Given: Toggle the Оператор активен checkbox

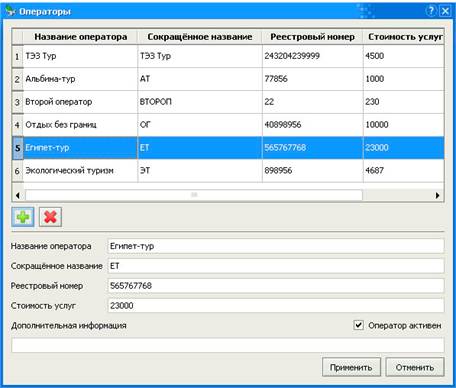Looking at the screenshot, I should pos(358,325).
